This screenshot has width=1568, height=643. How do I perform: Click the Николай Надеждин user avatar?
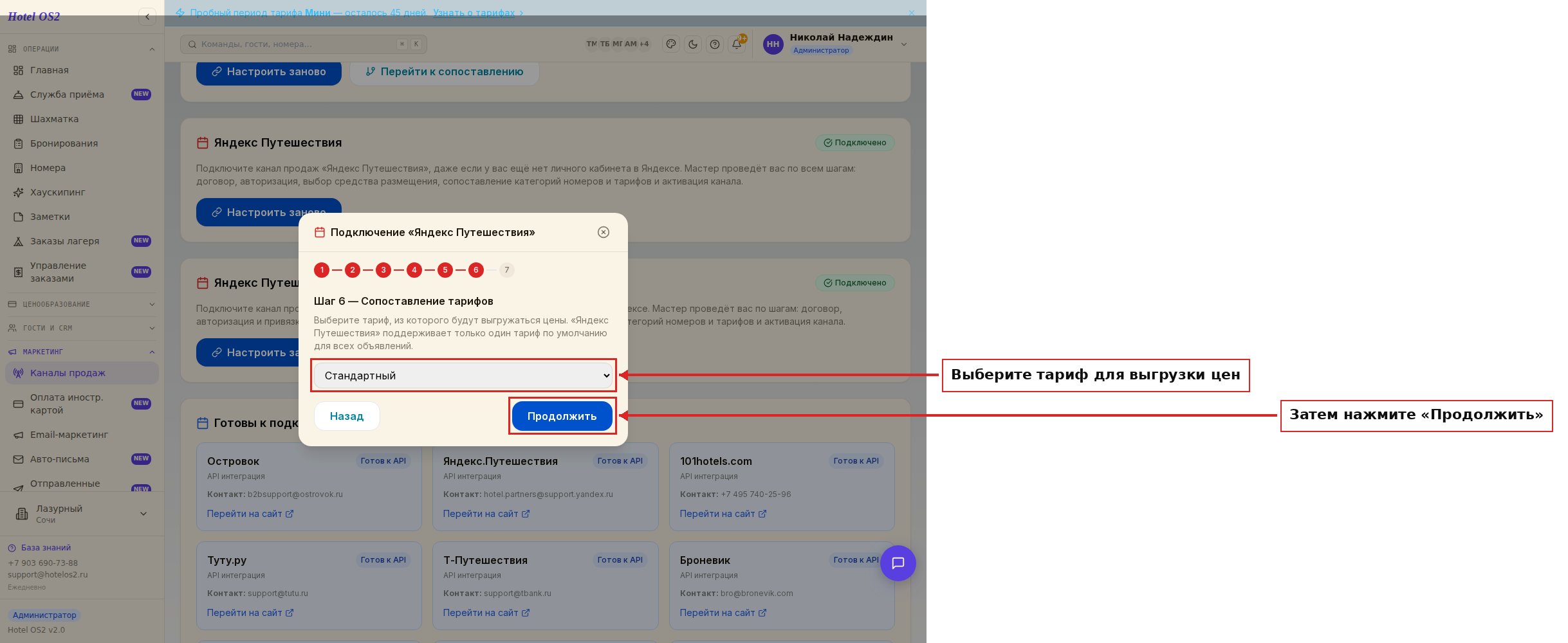[773, 44]
